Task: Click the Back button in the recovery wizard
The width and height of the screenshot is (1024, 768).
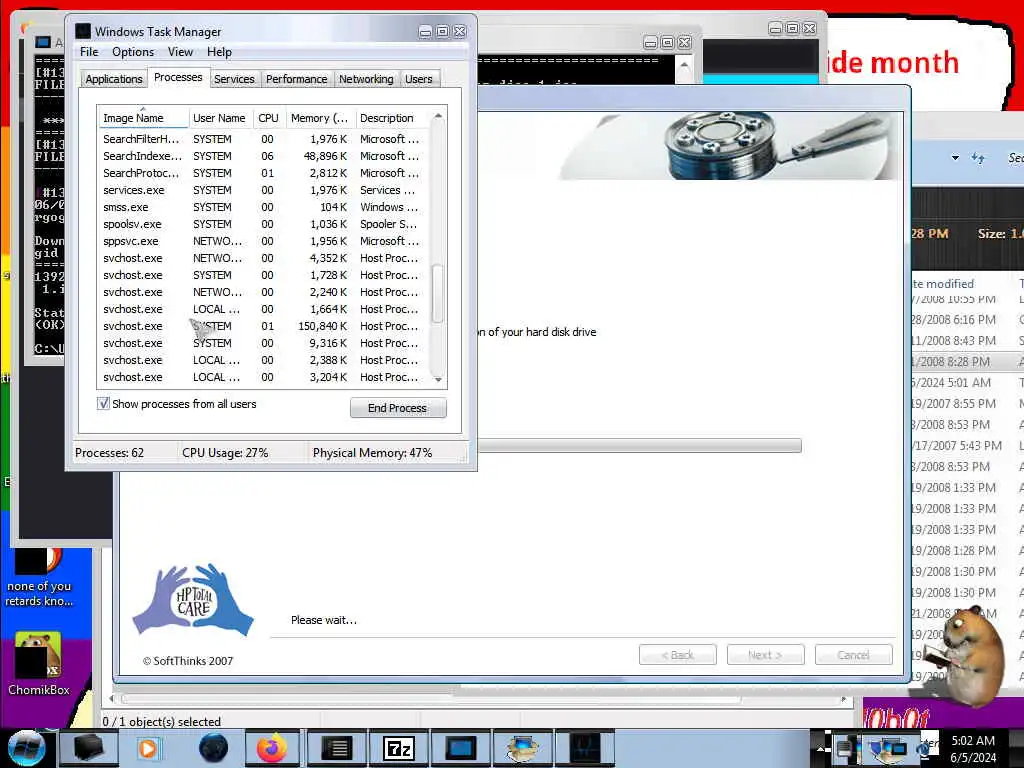Action: pos(677,654)
